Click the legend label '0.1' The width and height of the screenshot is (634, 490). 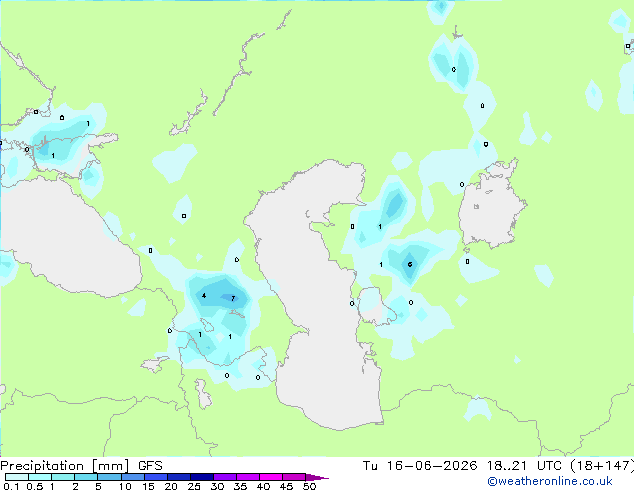pos(11,486)
